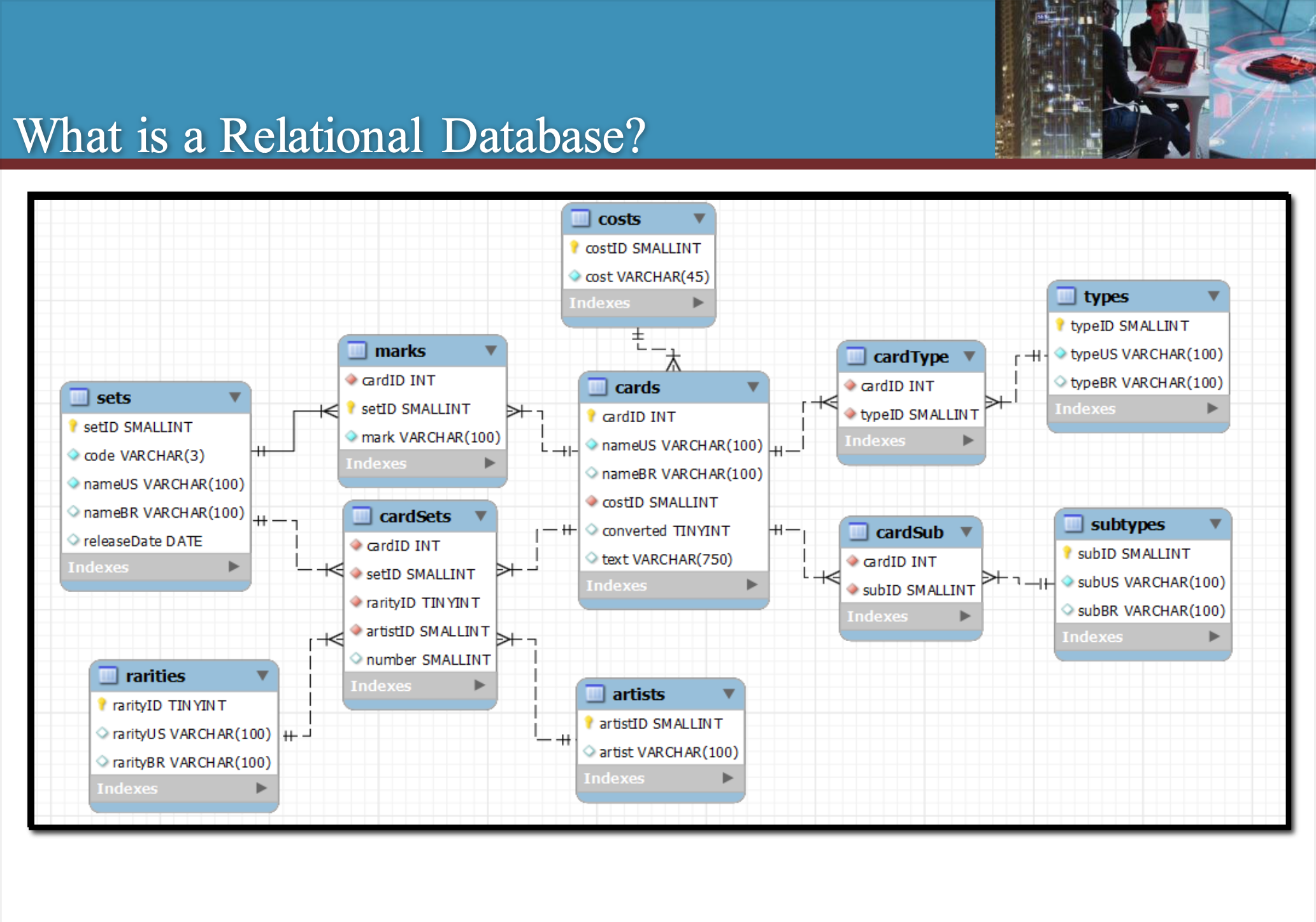Select the table icon on the cards table
The image size is (1316, 922).
coord(597,387)
